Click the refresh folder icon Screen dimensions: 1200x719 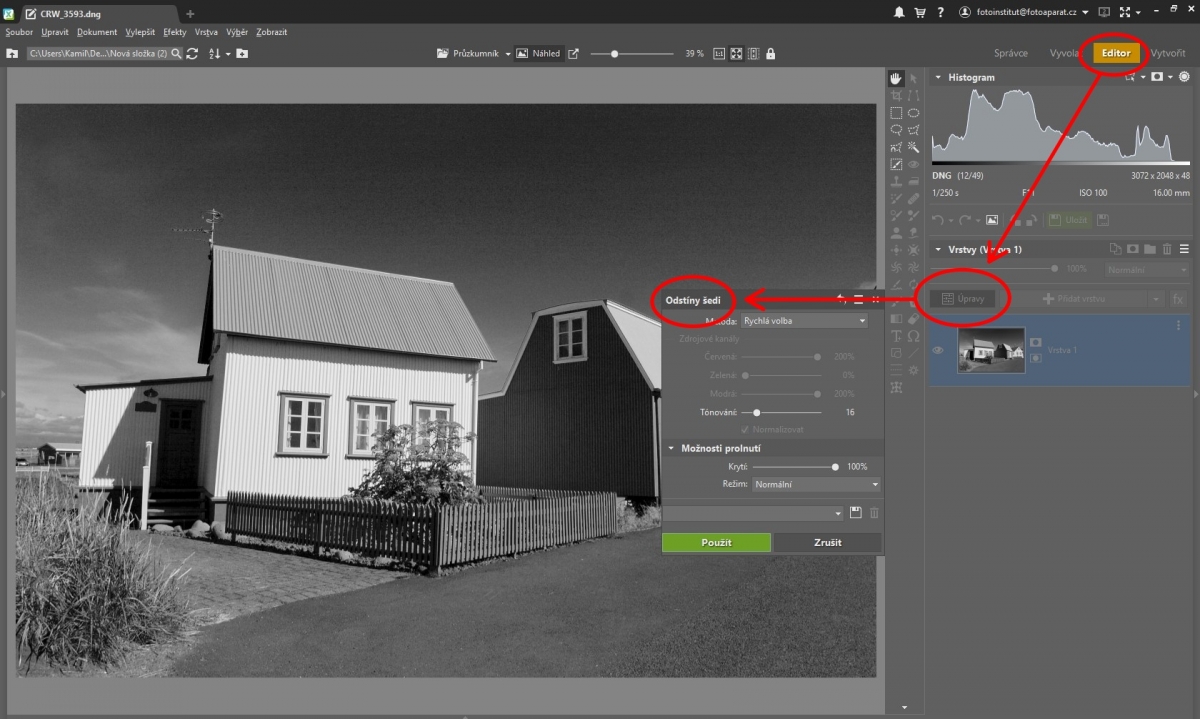click(192, 53)
